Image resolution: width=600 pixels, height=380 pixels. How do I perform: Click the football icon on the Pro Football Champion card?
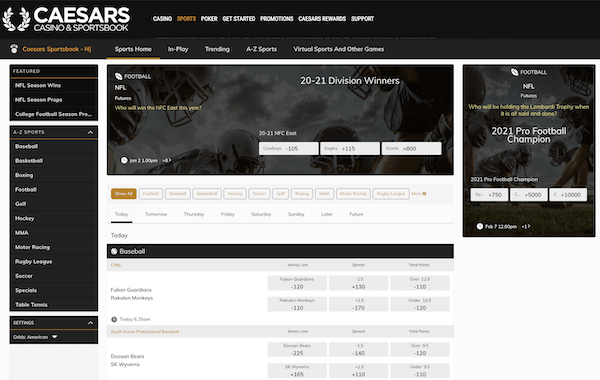514,72
